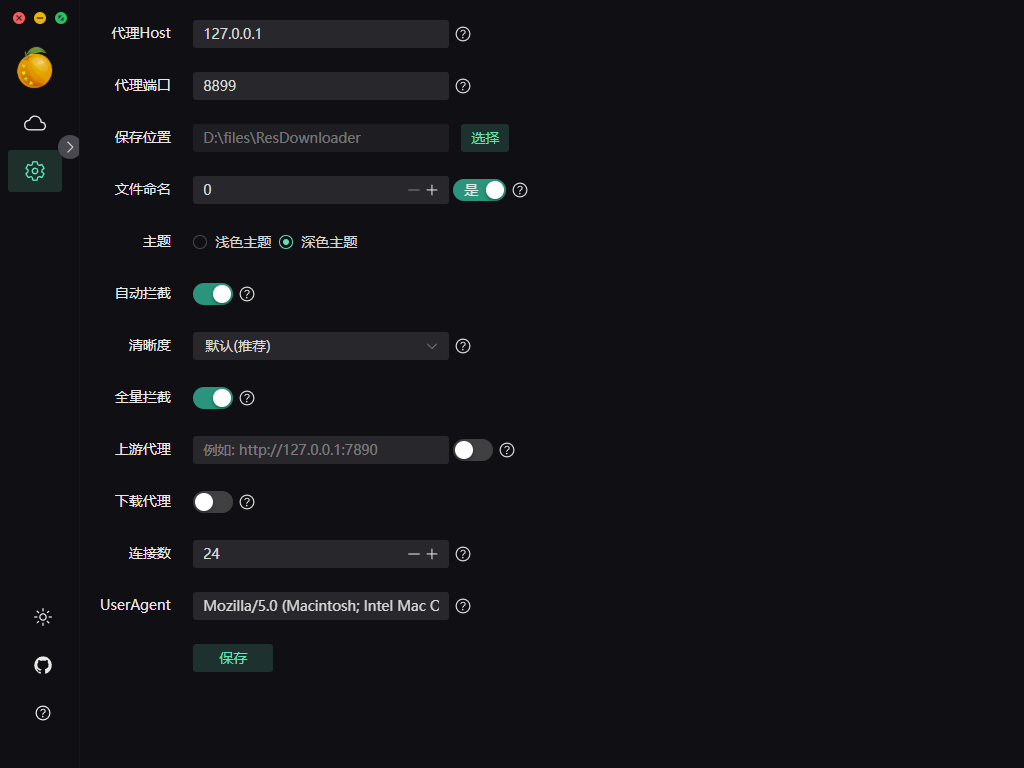Increase 连接数 with the plus stepper
1024x768 pixels.
pyautogui.click(x=432, y=553)
